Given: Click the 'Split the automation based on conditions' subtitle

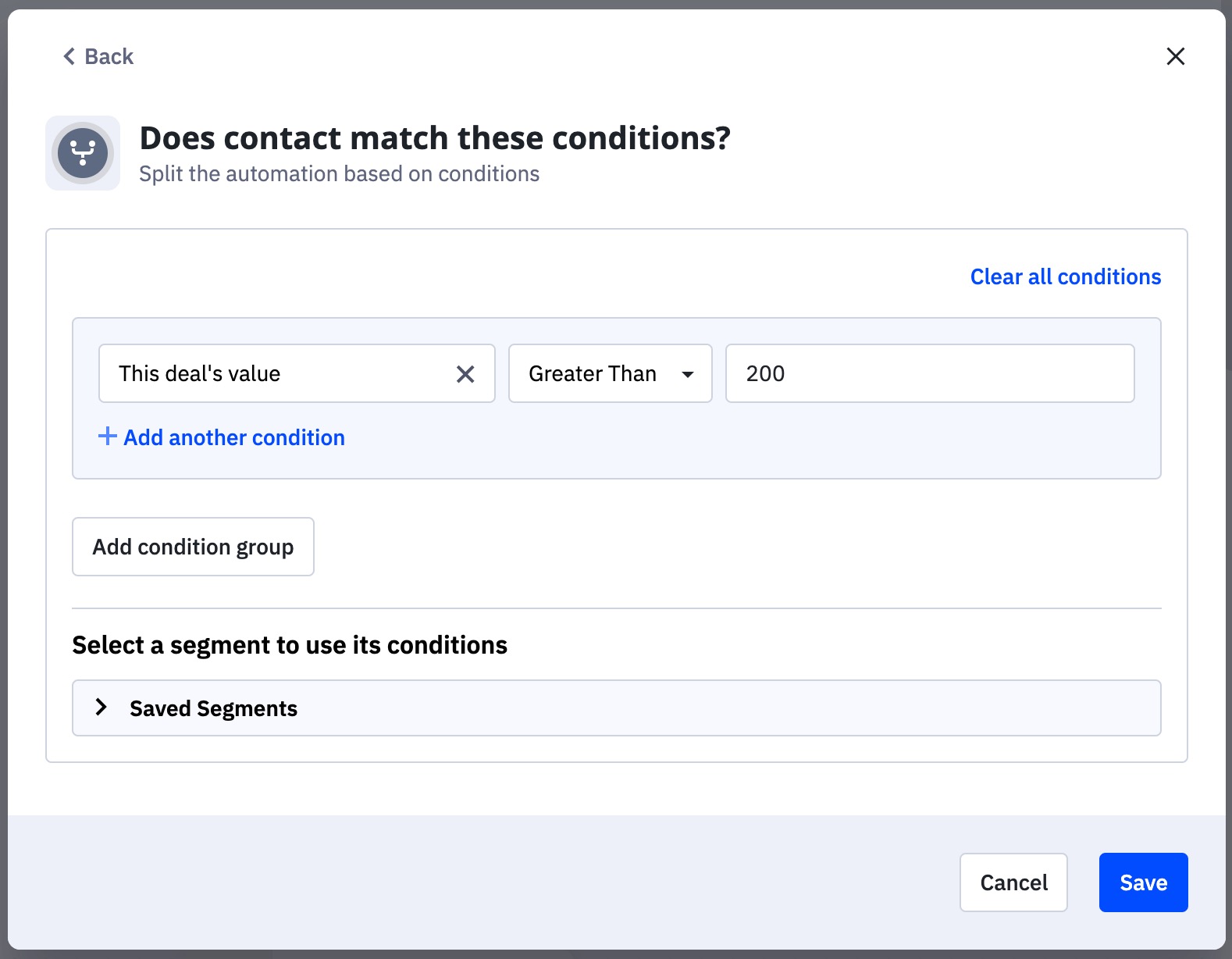Looking at the screenshot, I should 339,173.
